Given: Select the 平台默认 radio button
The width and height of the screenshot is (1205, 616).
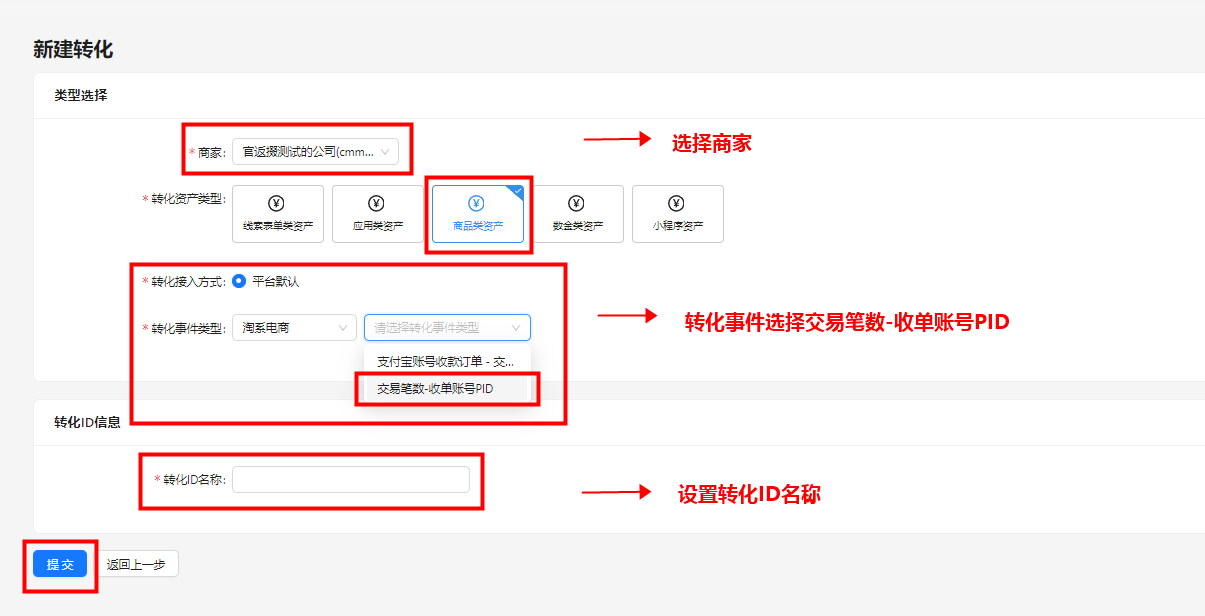Looking at the screenshot, I should [x=239, y=281].
